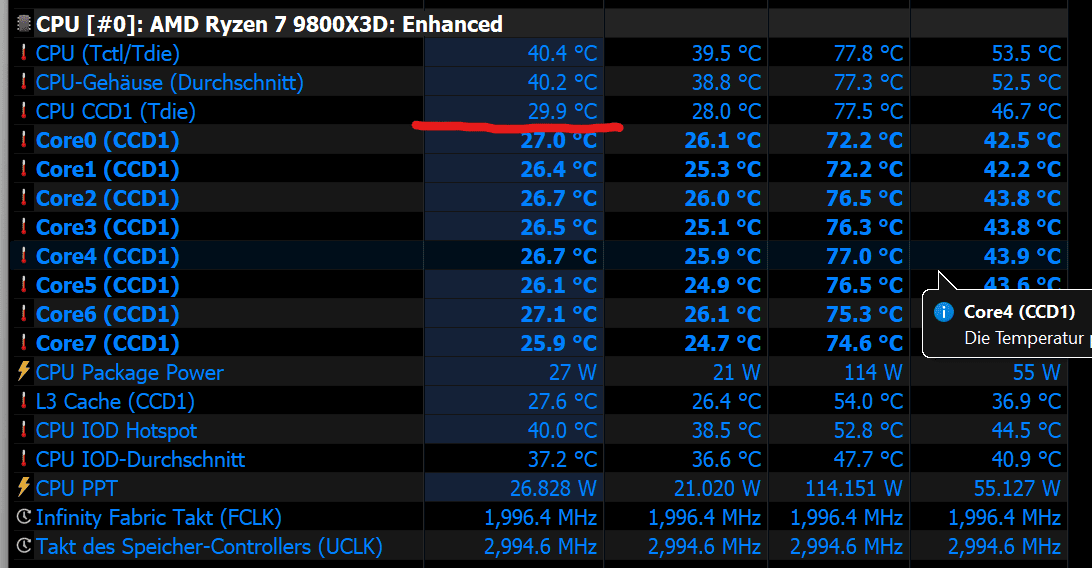Click the CPU chip icon in the header row
The image size is (1092, 568).
click(x=24, y=24)
